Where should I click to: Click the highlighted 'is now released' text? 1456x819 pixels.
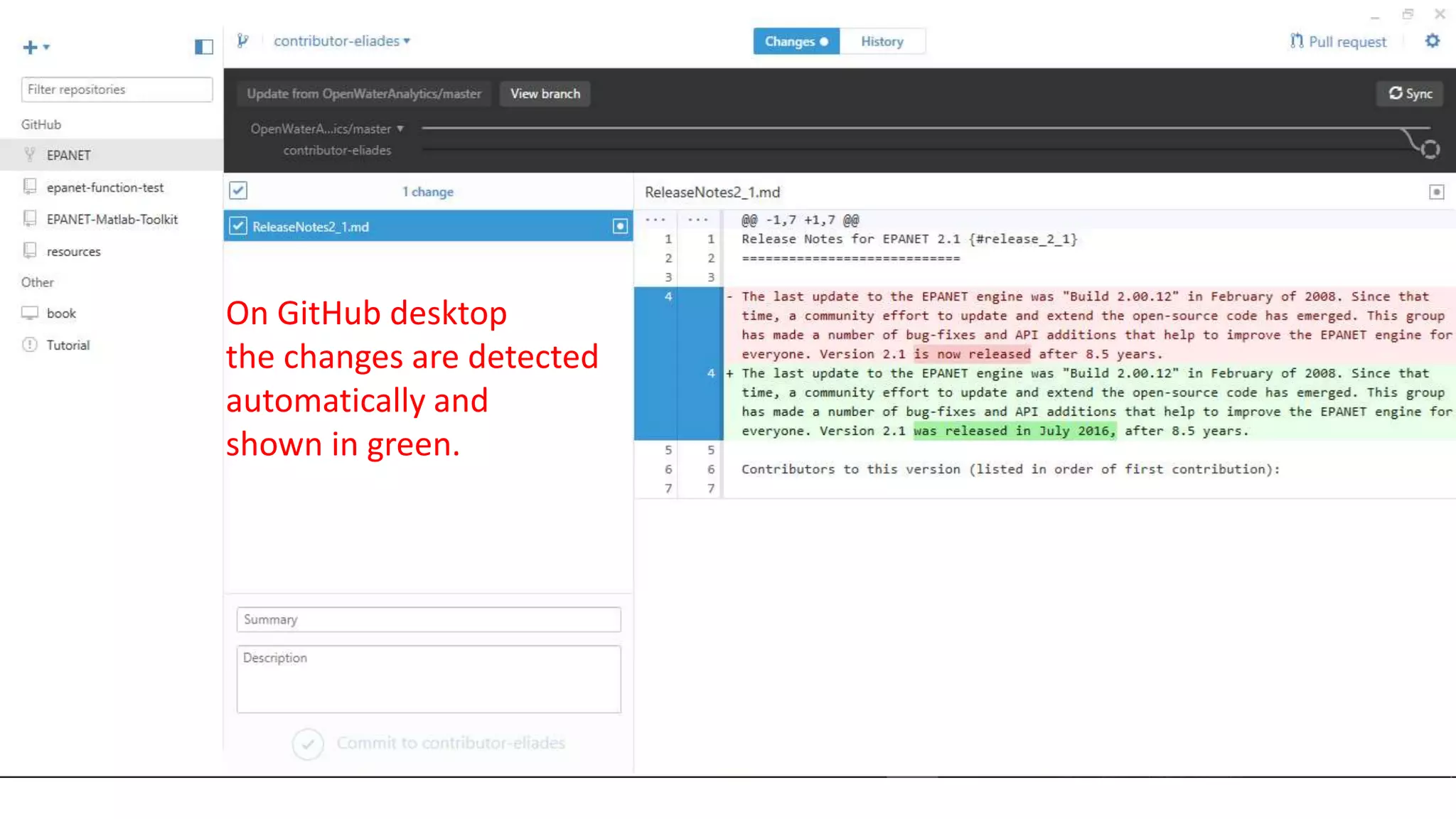(x=973, y=354)
